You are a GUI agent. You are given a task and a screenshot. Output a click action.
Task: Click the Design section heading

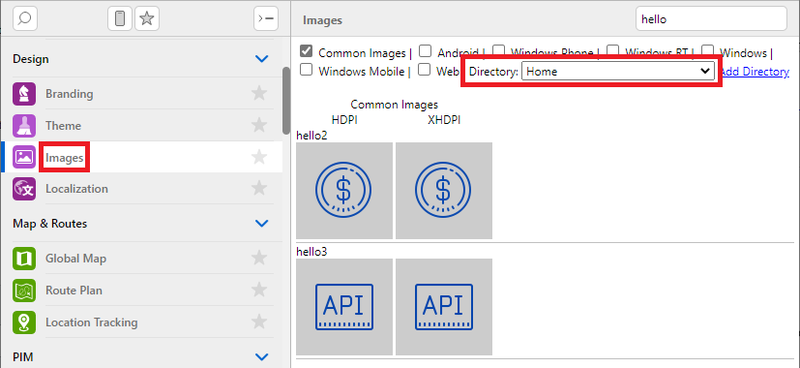[31, 59]
